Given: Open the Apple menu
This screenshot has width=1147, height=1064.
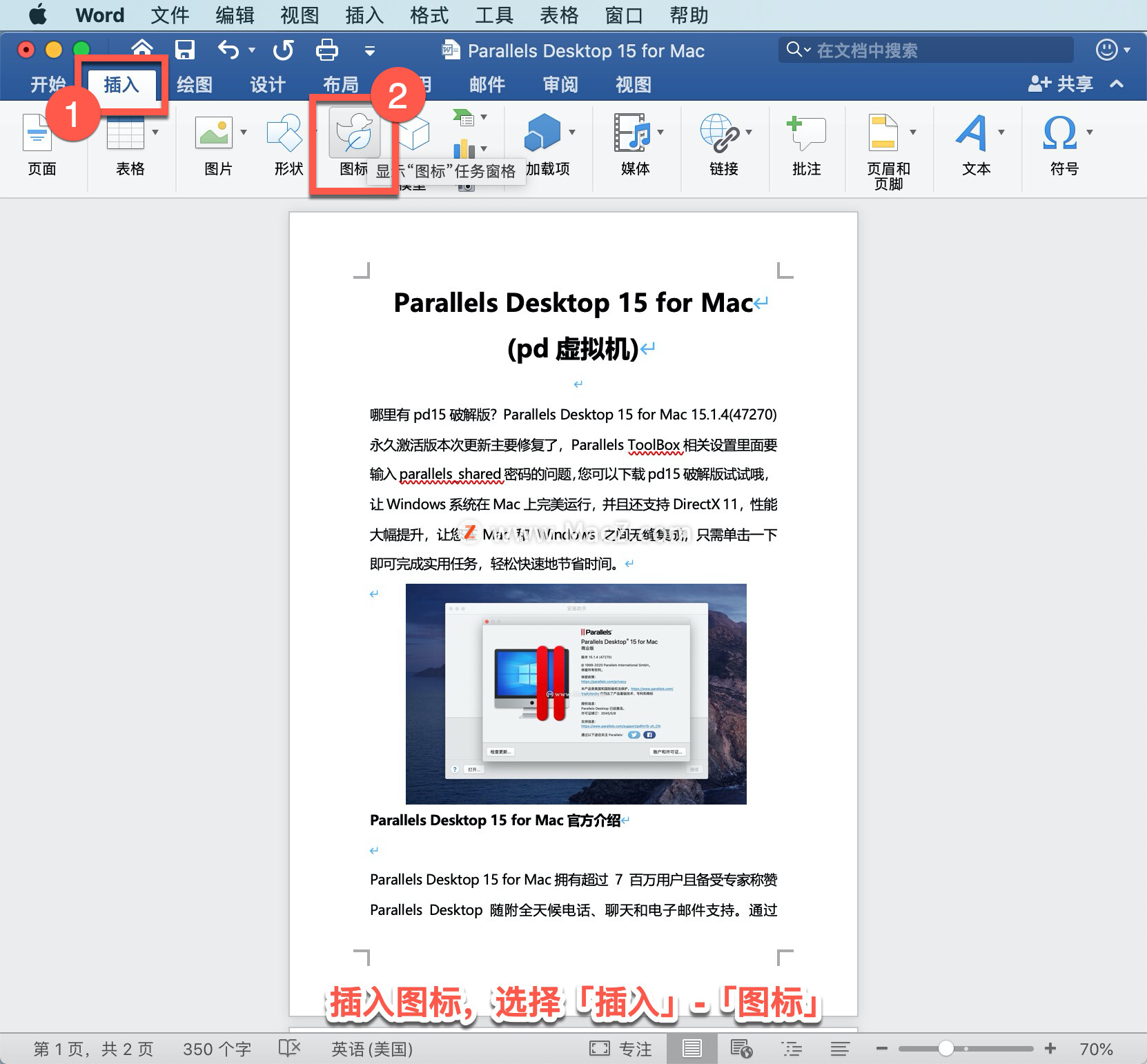Looking at the screenshot, I should (x=38, y=14).
